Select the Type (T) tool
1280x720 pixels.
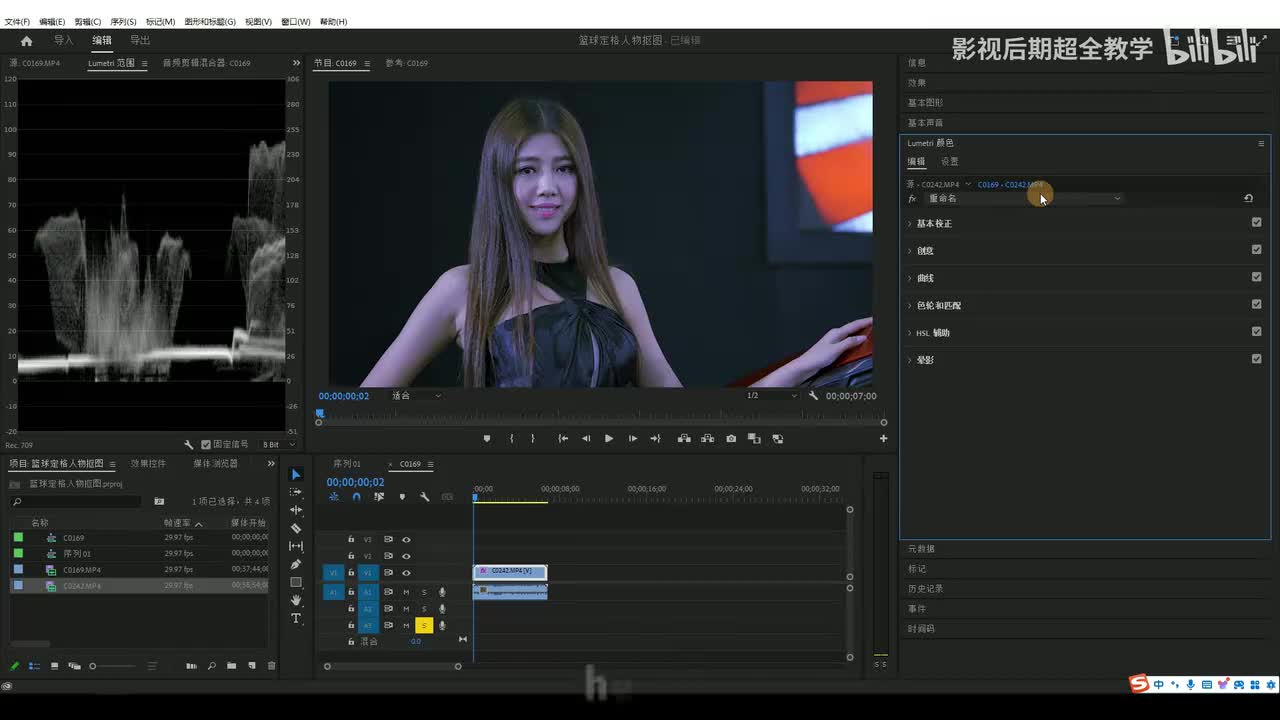296,619
